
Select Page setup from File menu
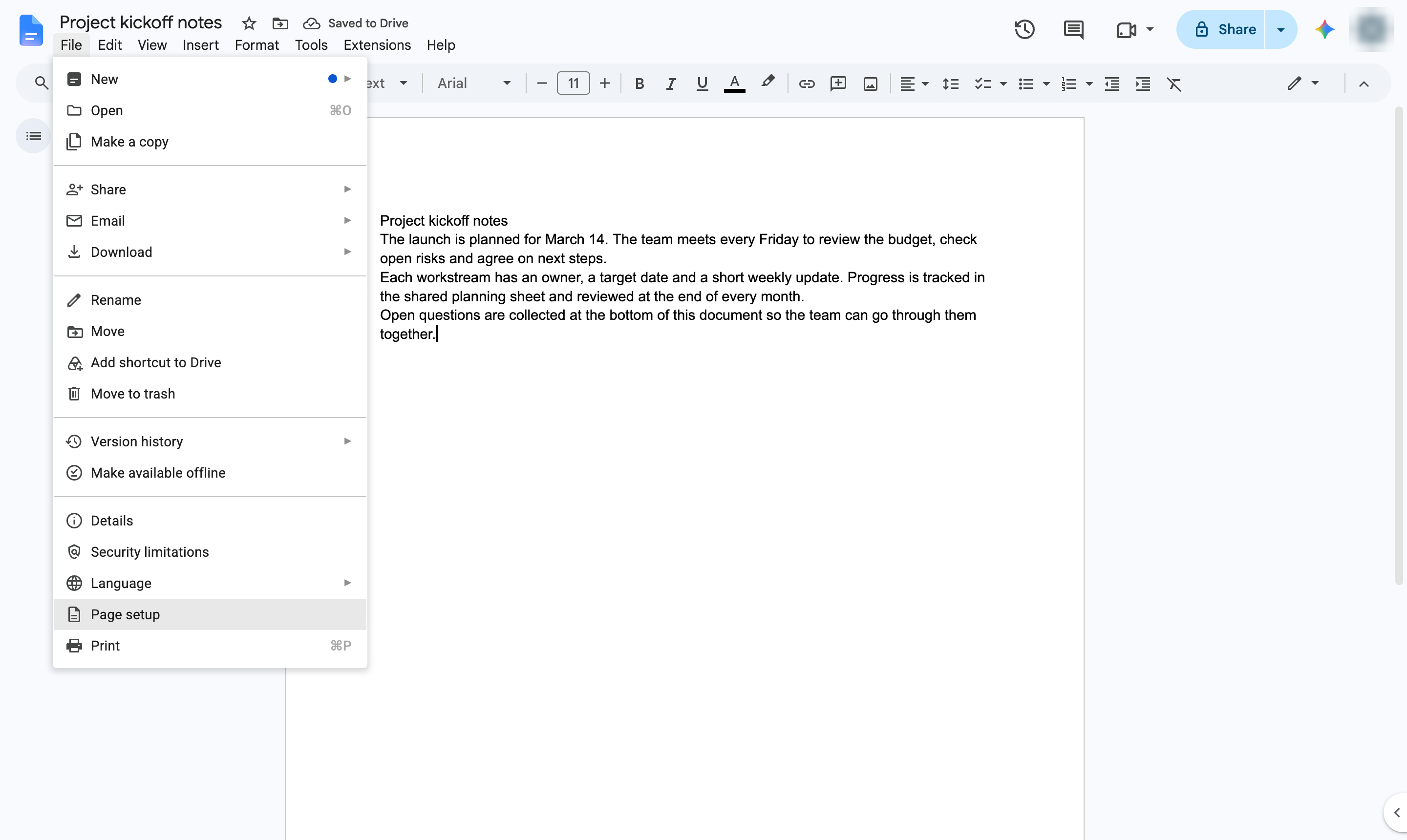(210, 614)
